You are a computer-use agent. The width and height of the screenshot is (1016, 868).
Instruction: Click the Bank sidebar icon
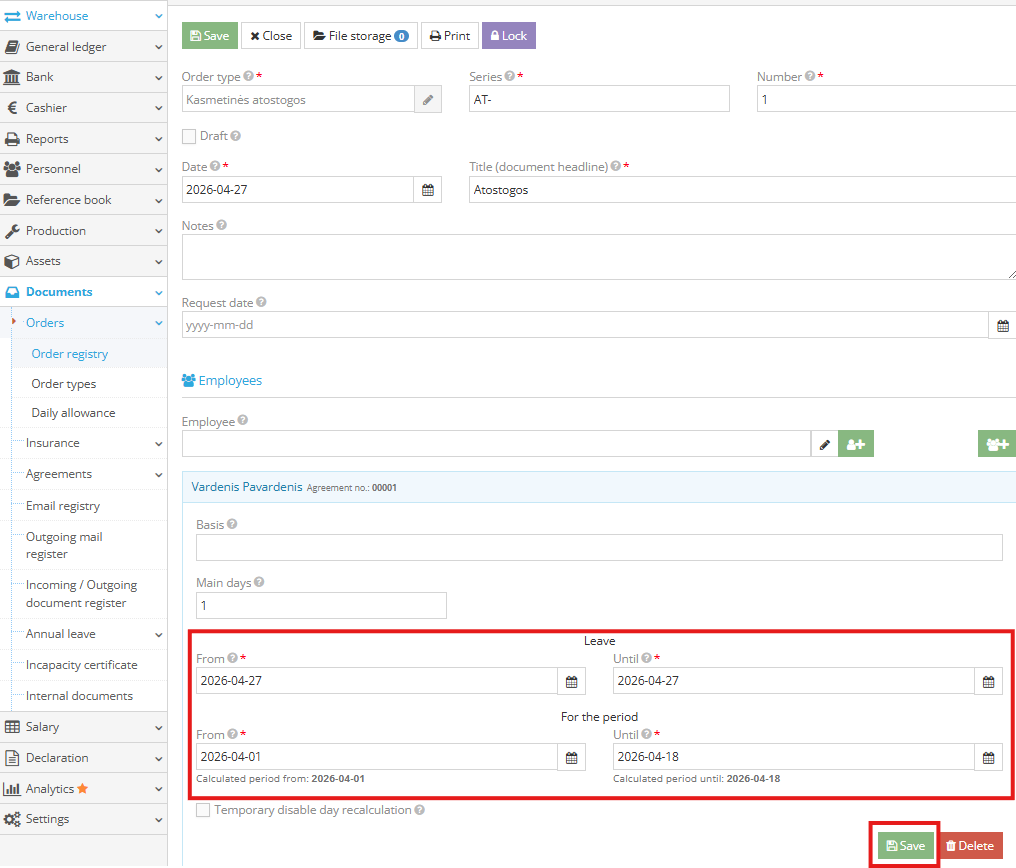click(x=12, y=77)
